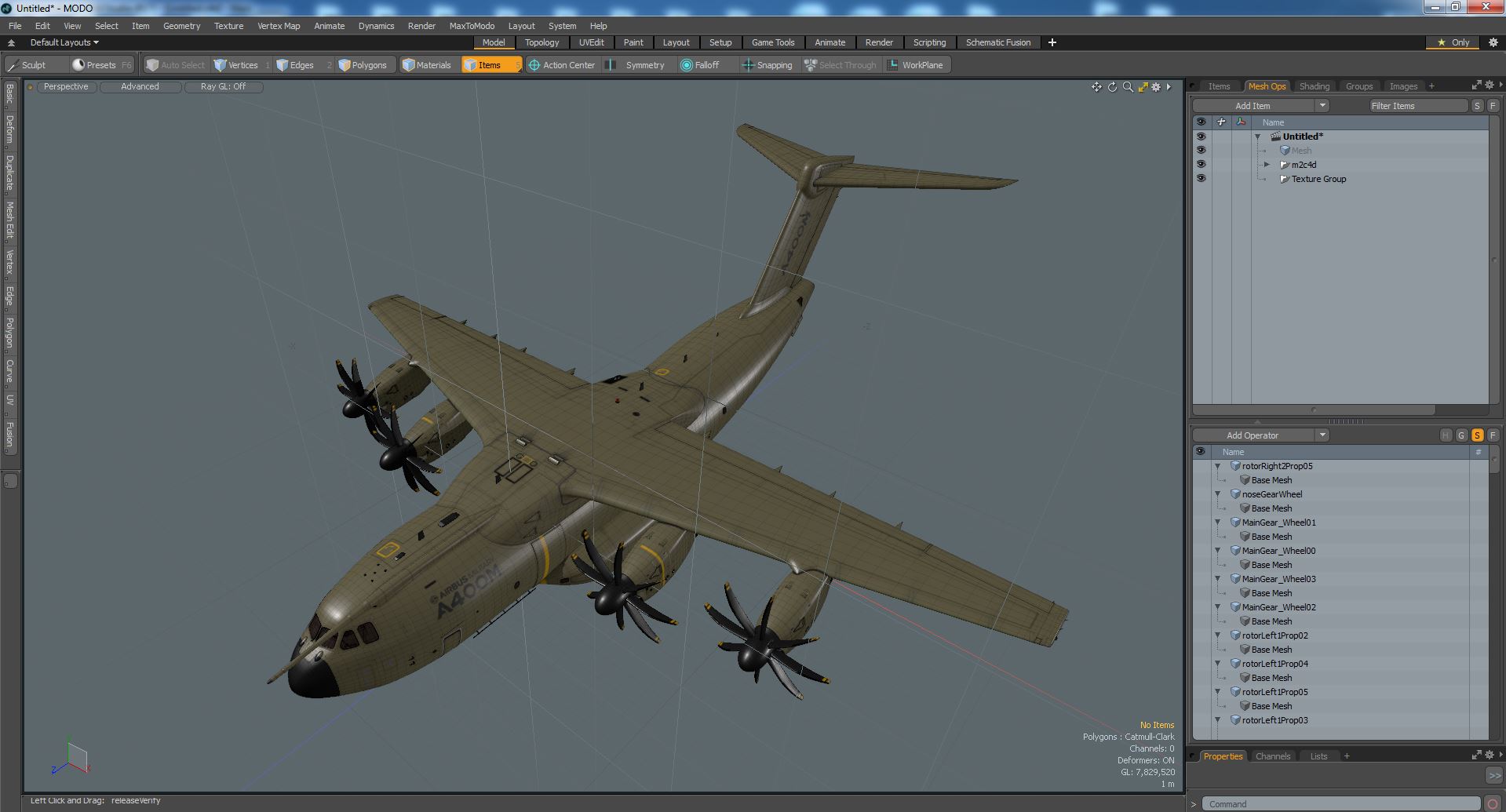Click the Filter Items field
The height and width of the screenshot is (812, 1506).
pos(1417,106)
